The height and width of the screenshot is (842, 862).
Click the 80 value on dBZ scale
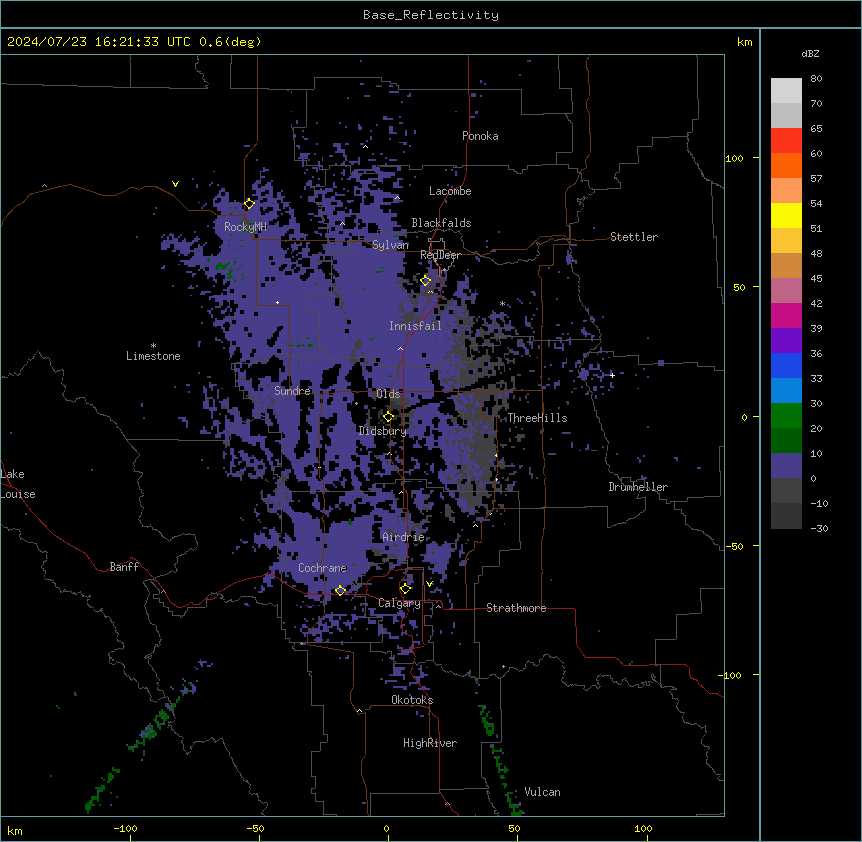816,79
